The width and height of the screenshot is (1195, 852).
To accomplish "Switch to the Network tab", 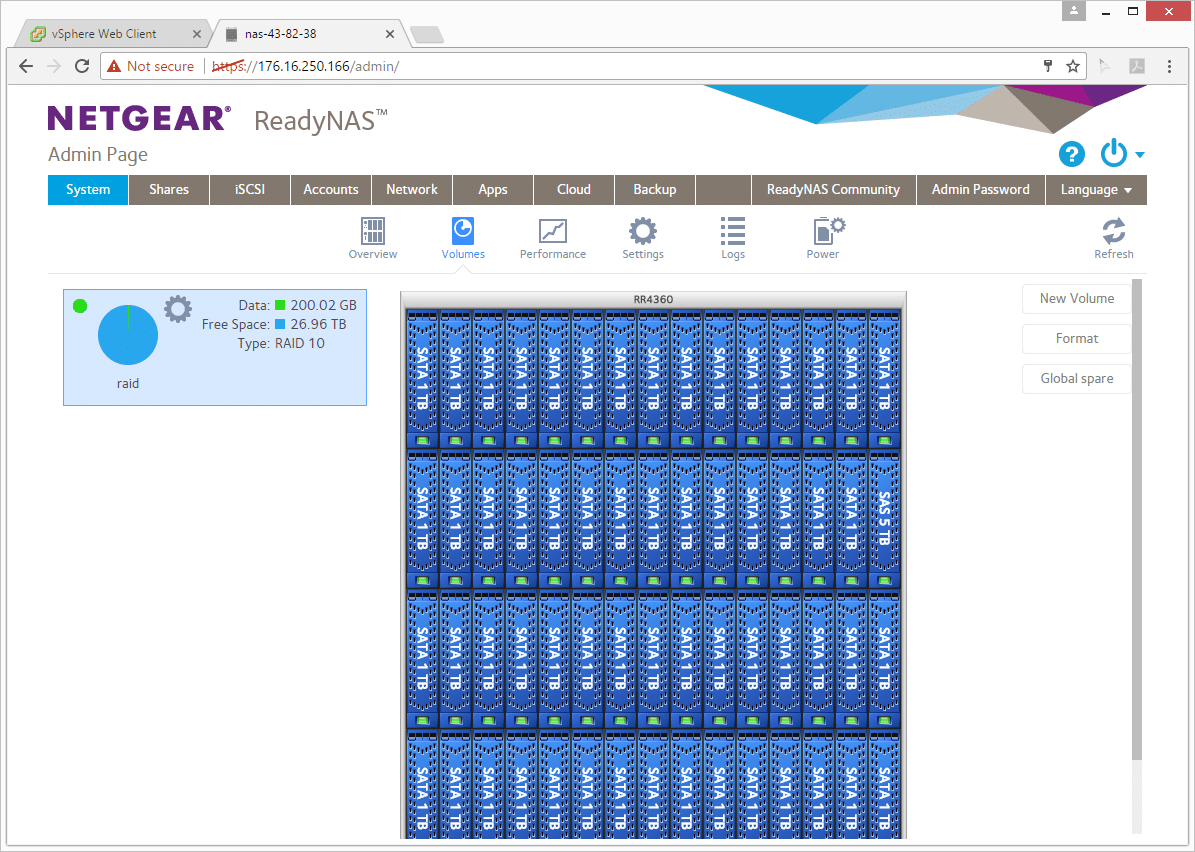I will point(412,190).
